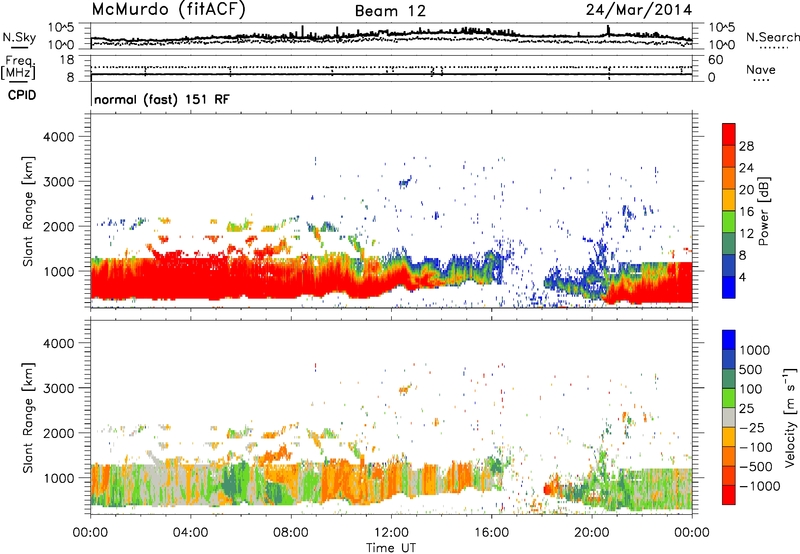
Task: Click the '08:00' time tick label
Action: click(x=291, y=533)
